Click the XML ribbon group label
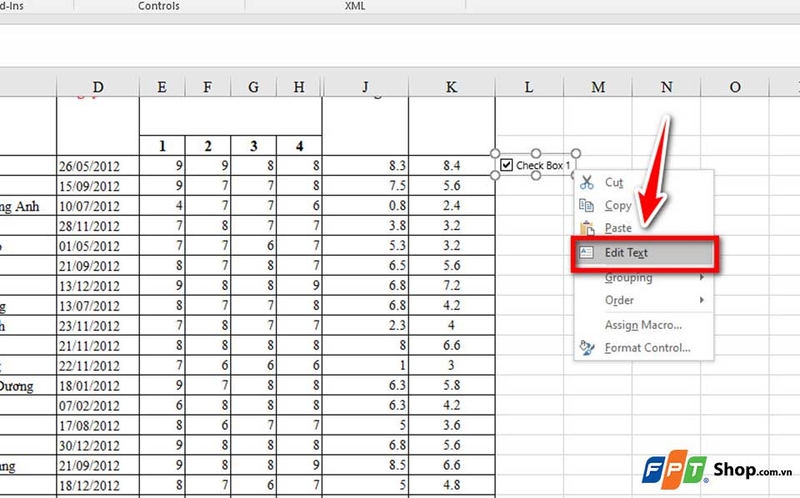800x498 pixels. [355, 6]
